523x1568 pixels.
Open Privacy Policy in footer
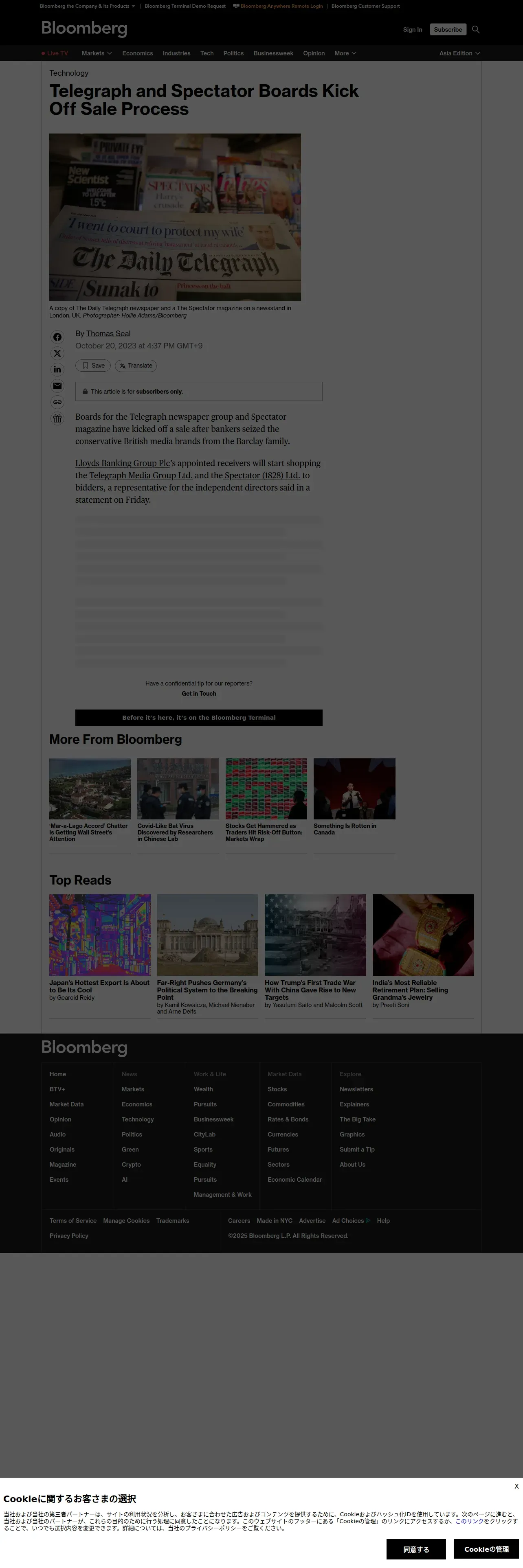[x=69, y=1236]
